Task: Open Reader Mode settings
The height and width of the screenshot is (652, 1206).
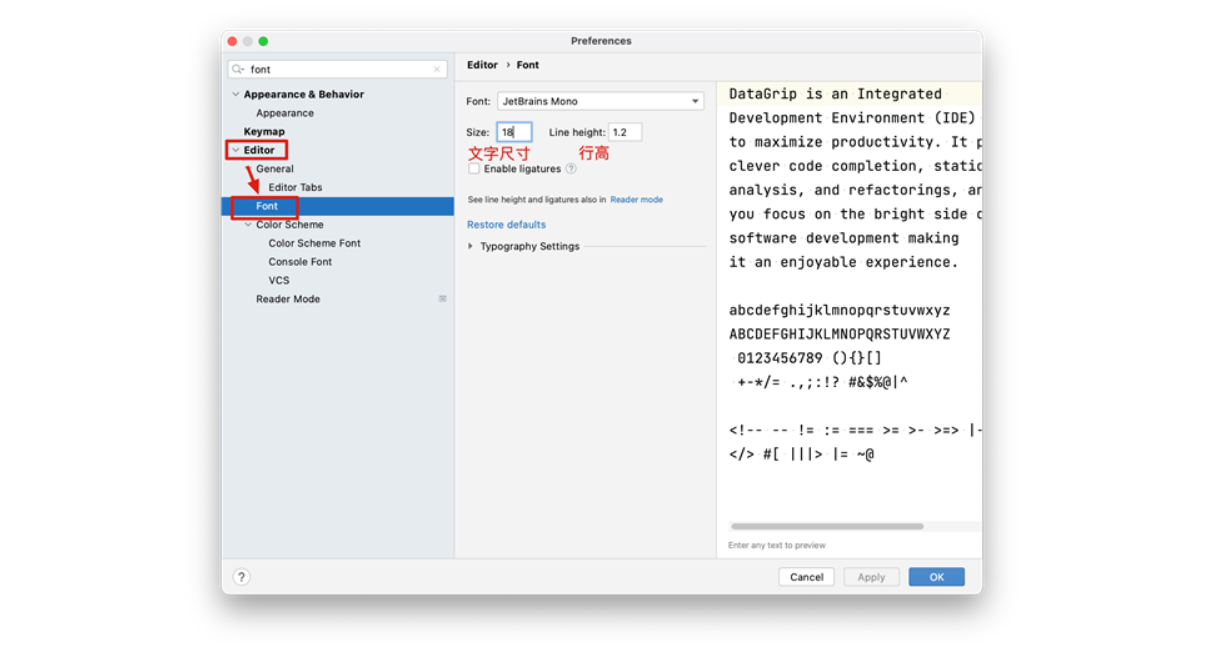Action: (x=288, y=299)
